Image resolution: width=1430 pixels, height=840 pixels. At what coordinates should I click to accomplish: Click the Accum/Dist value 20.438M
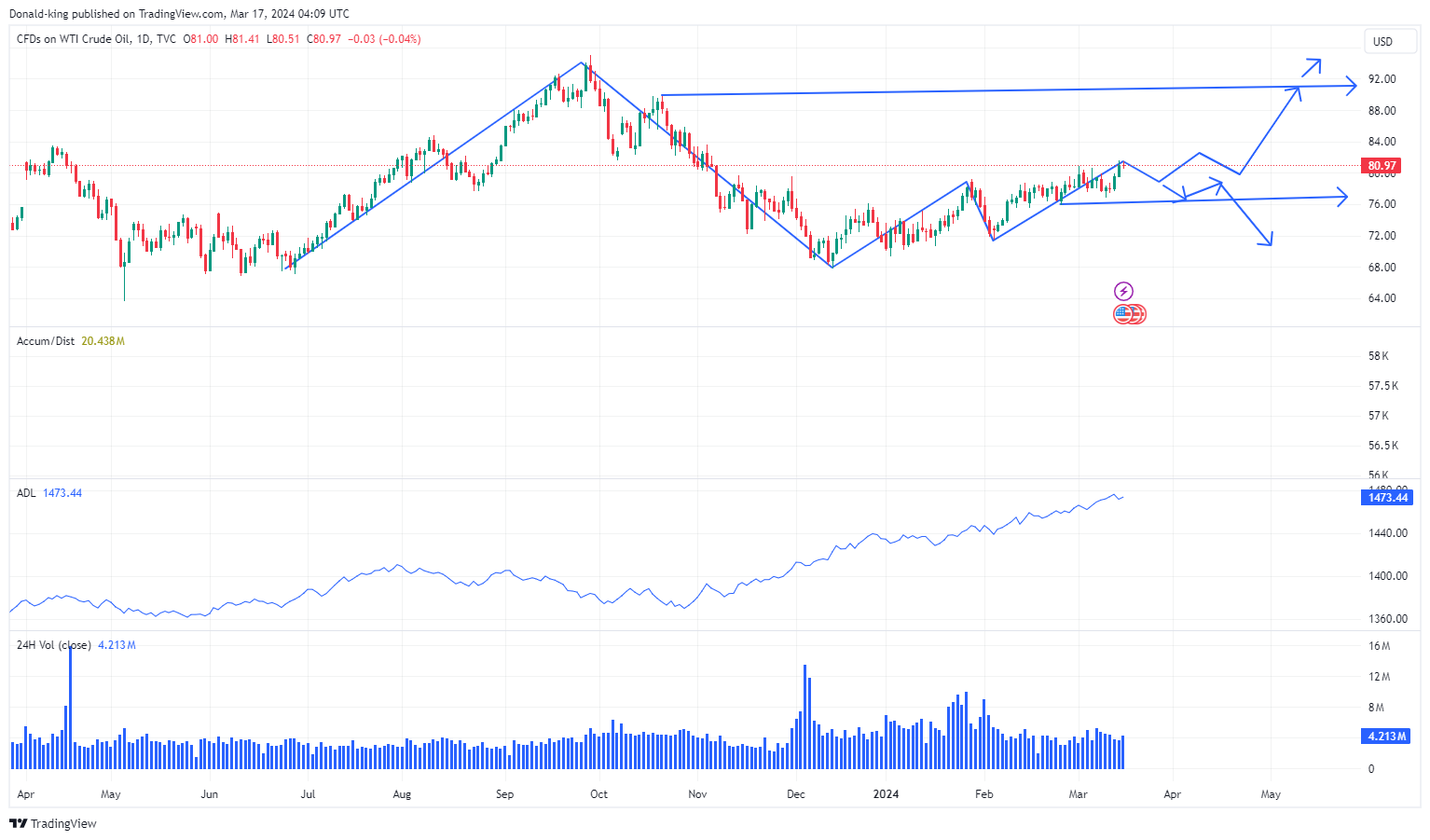(x=103, y=341)
